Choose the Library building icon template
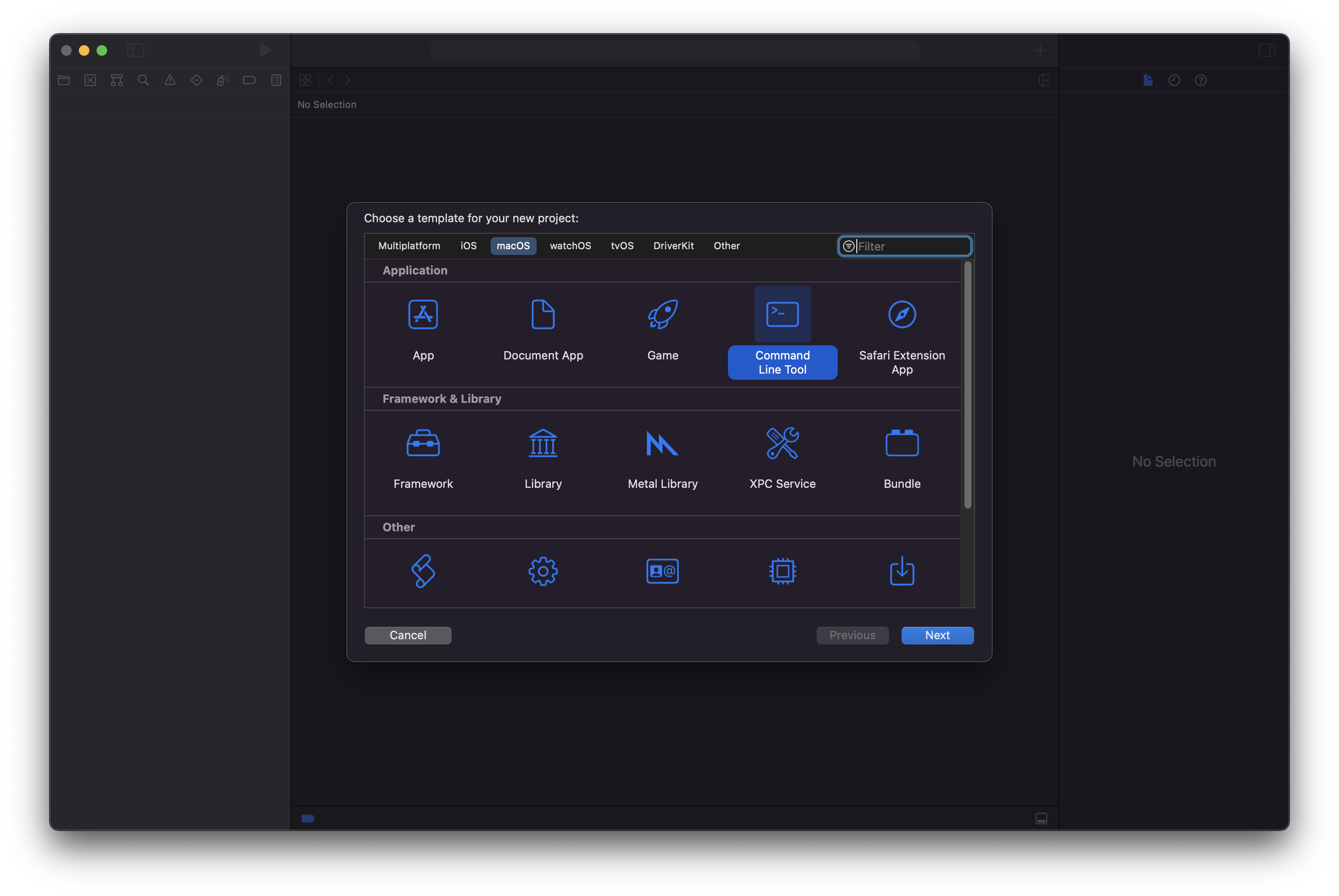The height and width of the screenshot is (896, 1339). point(542,444)
